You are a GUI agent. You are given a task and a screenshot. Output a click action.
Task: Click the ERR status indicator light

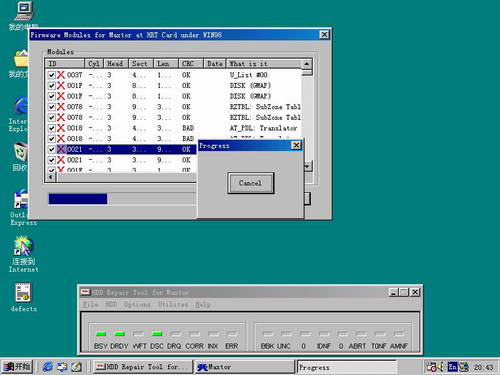[232, 334]
